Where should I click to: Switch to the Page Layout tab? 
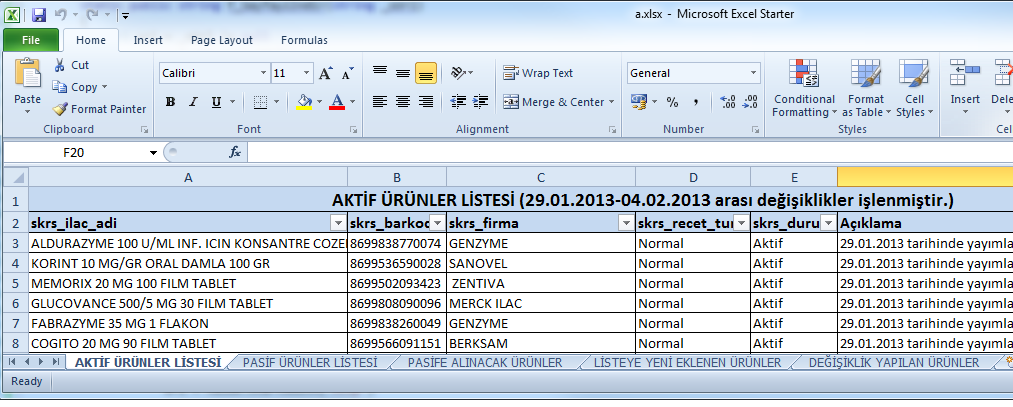[222, 40]
